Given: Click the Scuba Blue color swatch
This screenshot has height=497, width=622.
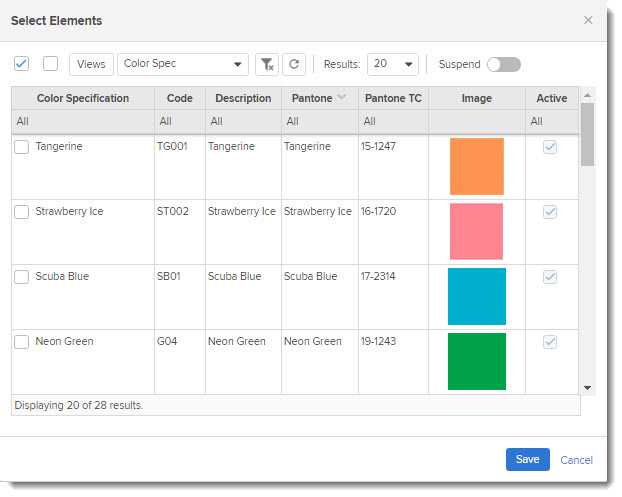Looking at the screenshot, I should [x=477, y=296].
